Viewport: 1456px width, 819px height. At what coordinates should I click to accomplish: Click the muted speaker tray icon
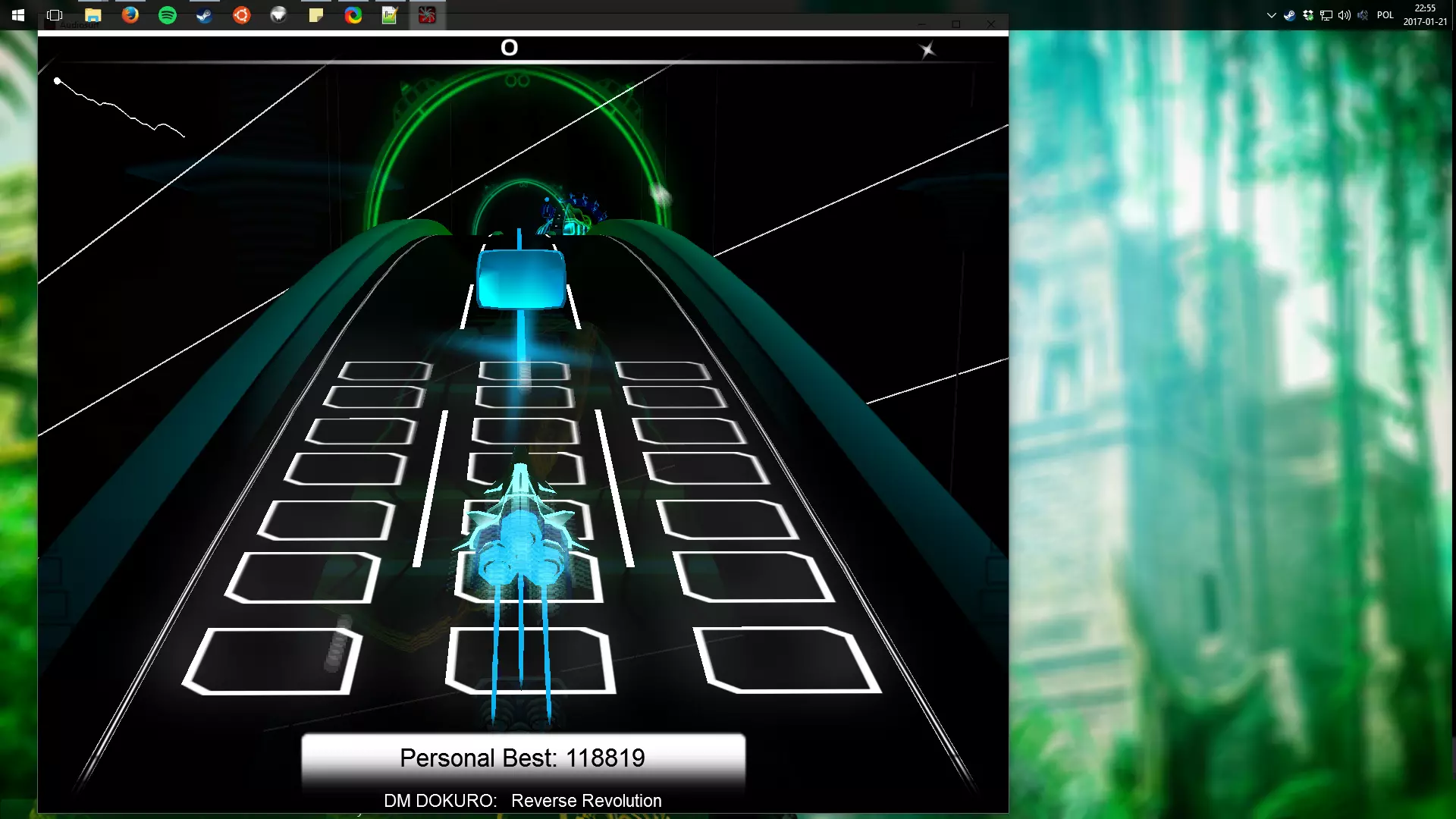1363,15
